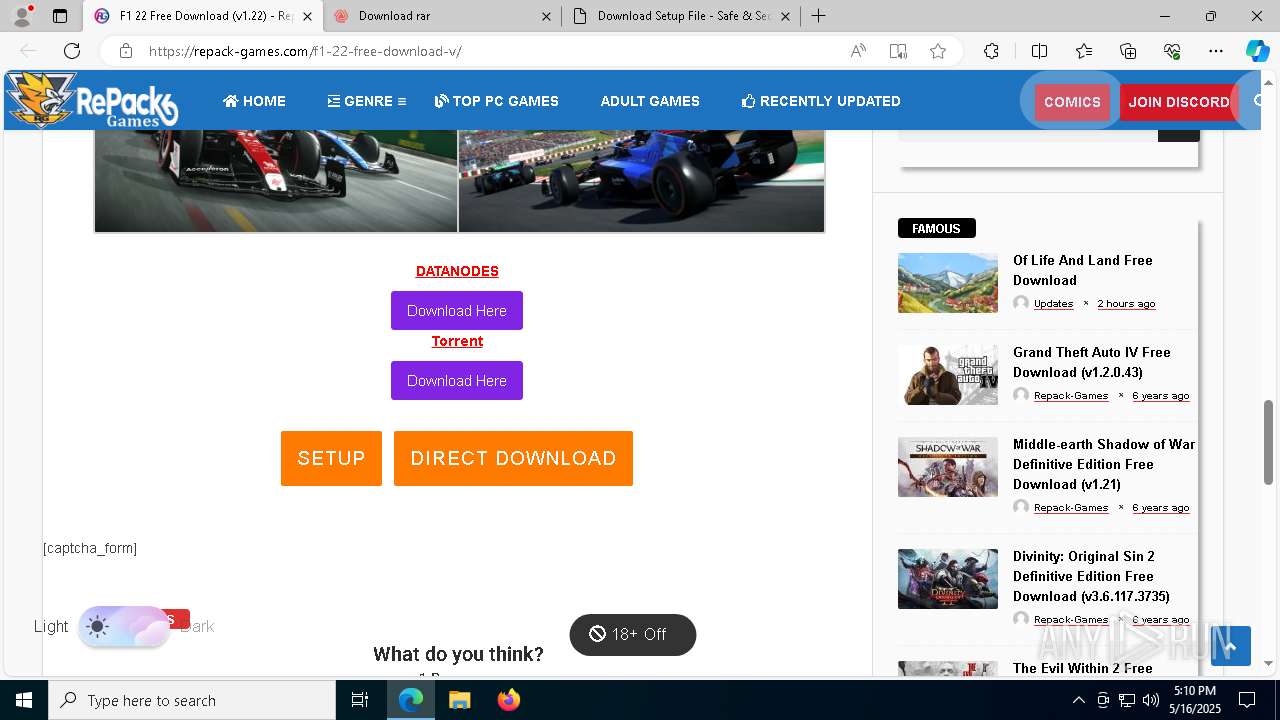Click the 2 hours ago timestamp link
1280x720 pixels.
point(1126,303)
